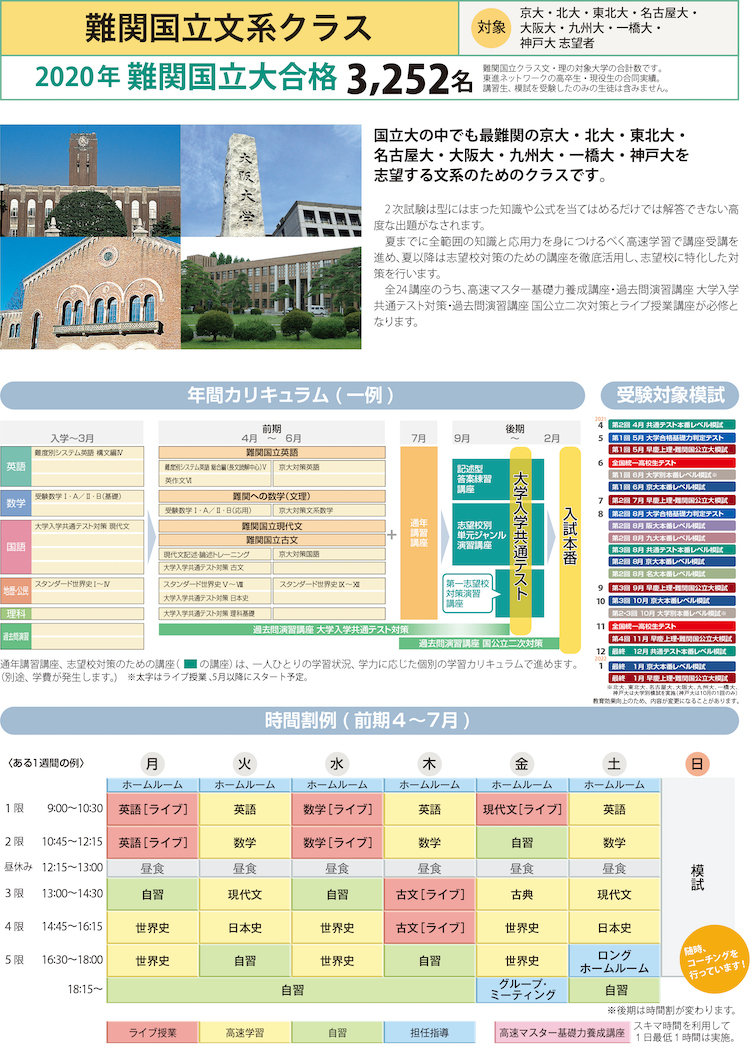Click the 土 day circle in timetable
Image resolution: width=750 pixels, height=1049 pixels.
click(x=614, y=763)
